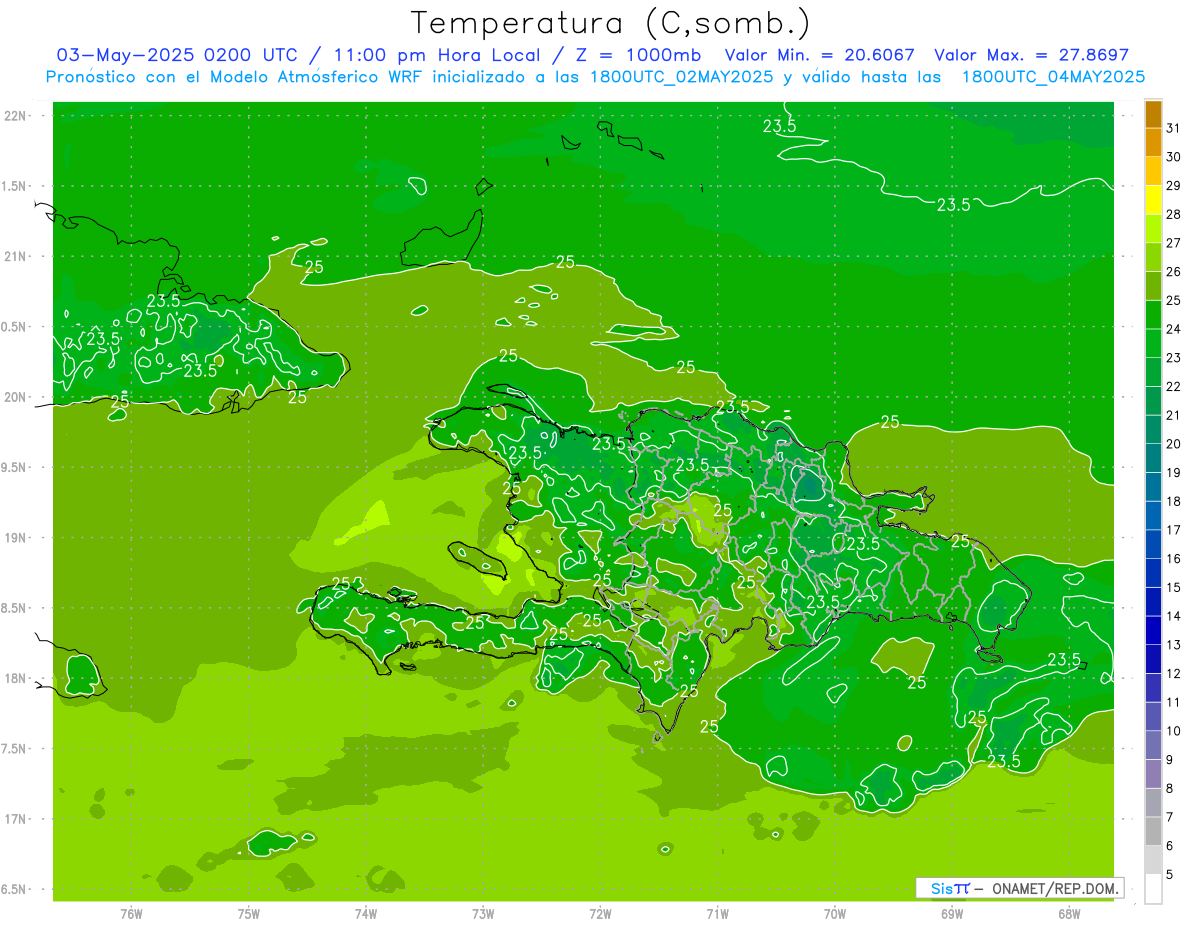Click the '68W' longitude axis label
The width and height of the screenshot is (1200, 927).
click(1069, 914)
